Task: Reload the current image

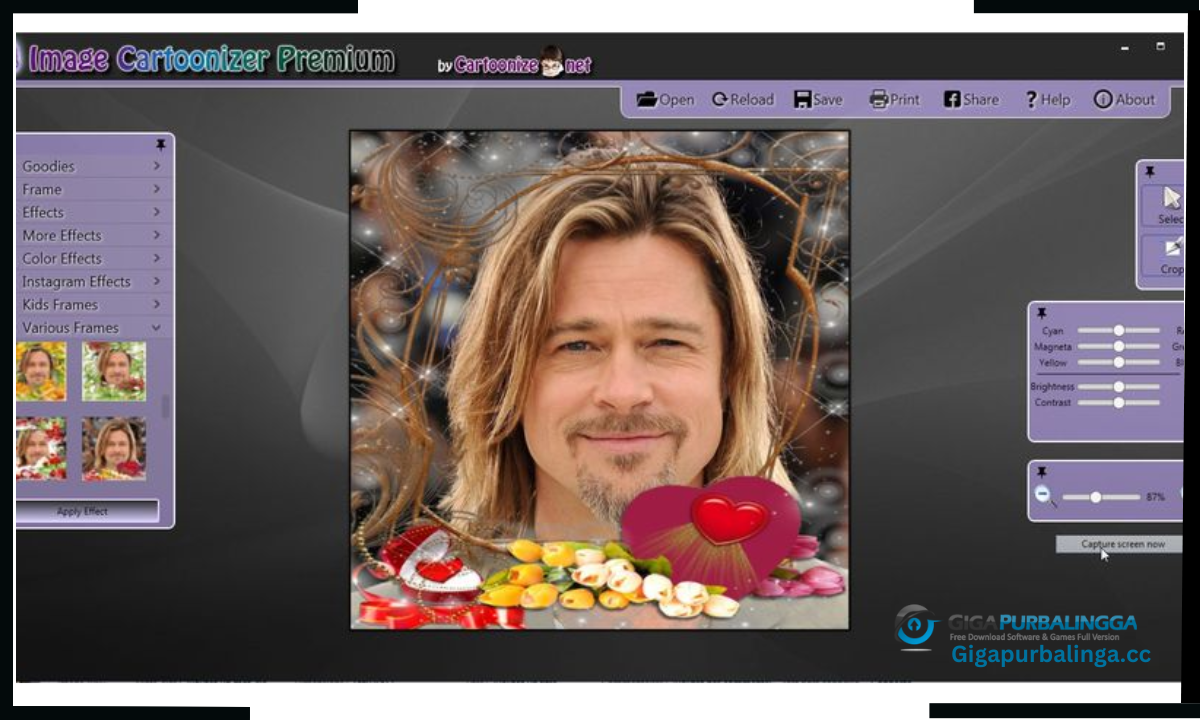Action: (x=743, y=99)
